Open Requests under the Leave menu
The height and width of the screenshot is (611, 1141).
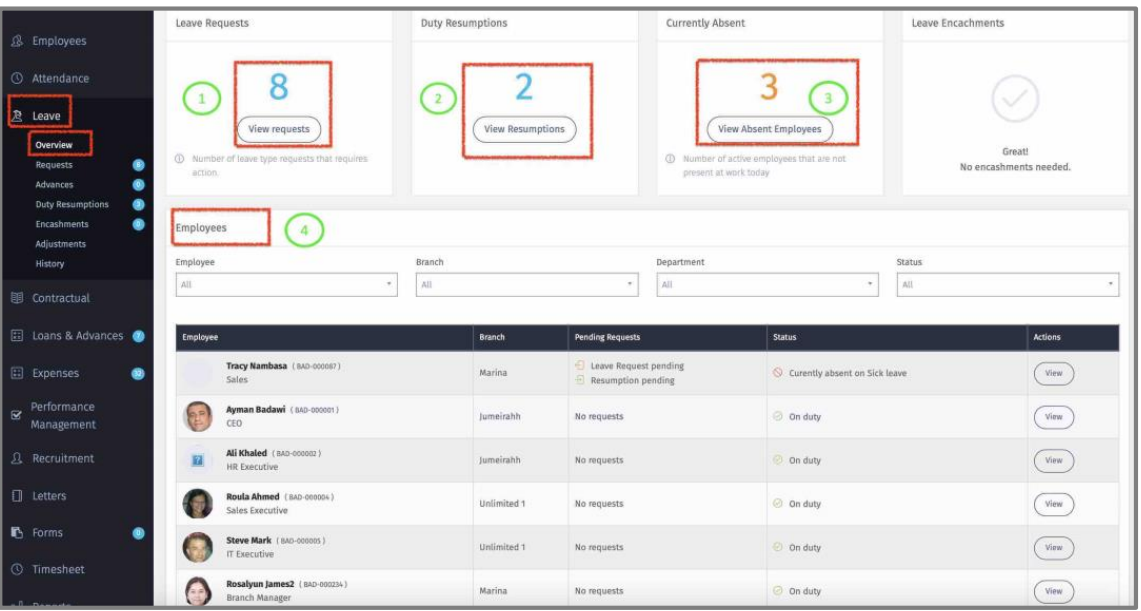point(54,165)
